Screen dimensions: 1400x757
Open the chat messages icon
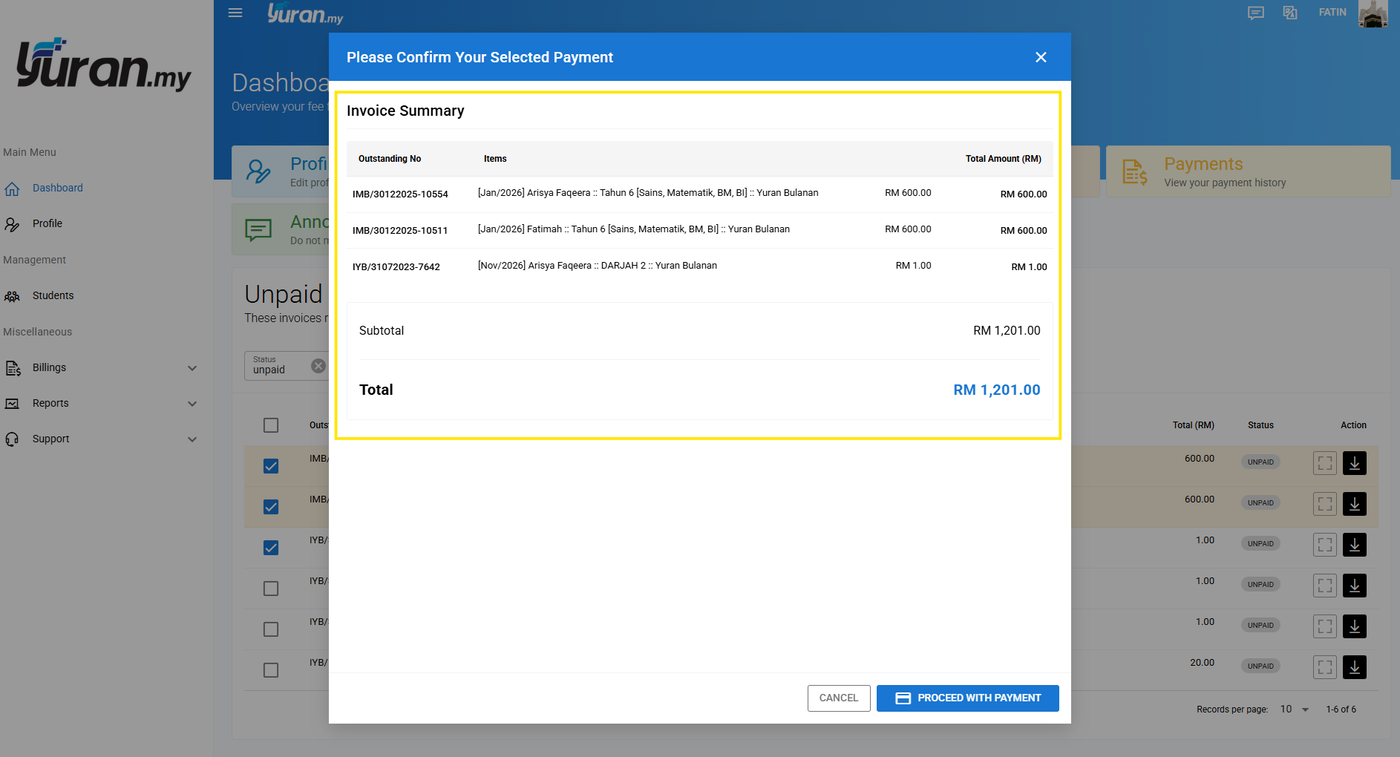point(1256,13)
